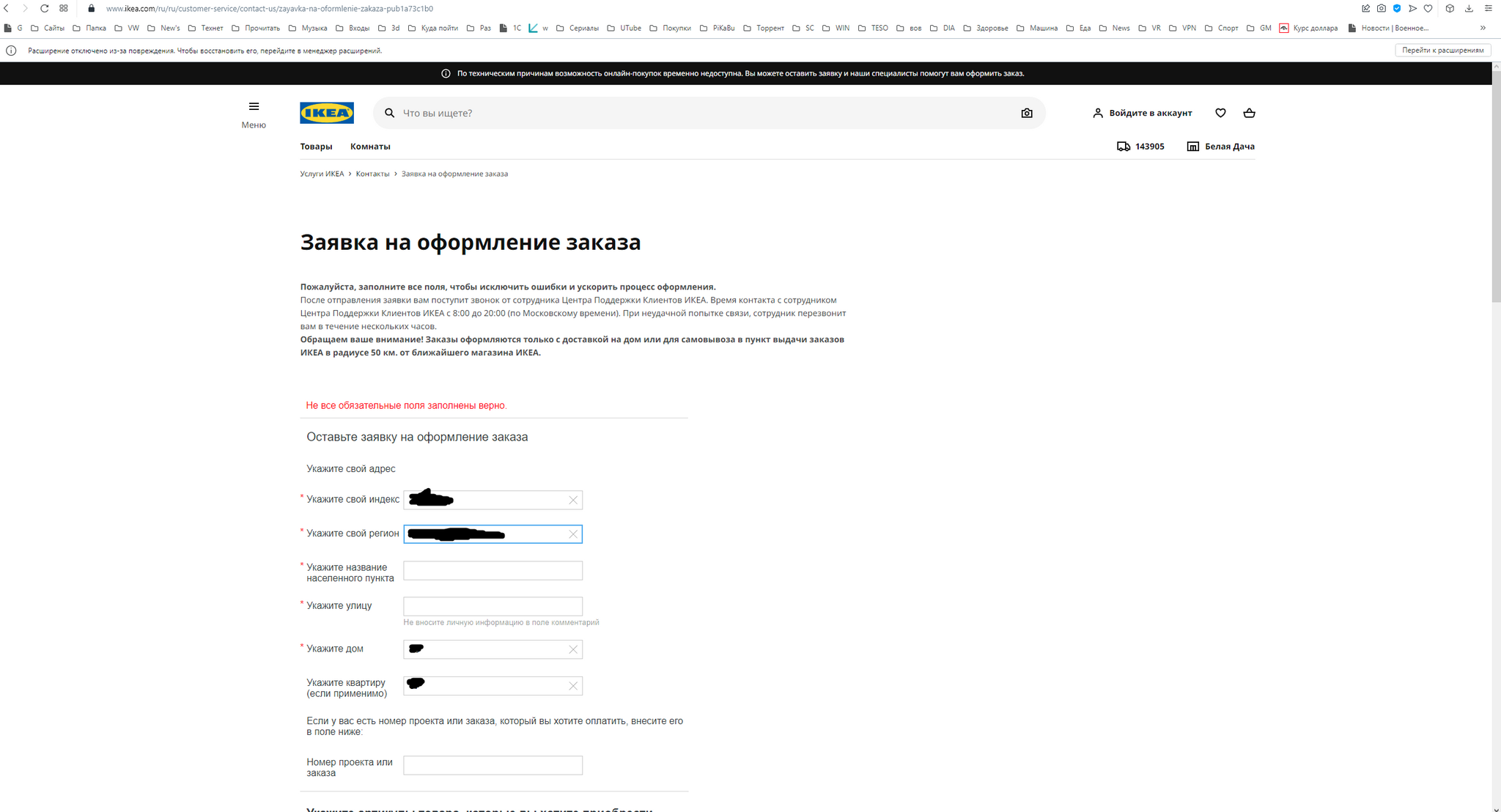Open the extensions cube icon

tap(1450, 9)
